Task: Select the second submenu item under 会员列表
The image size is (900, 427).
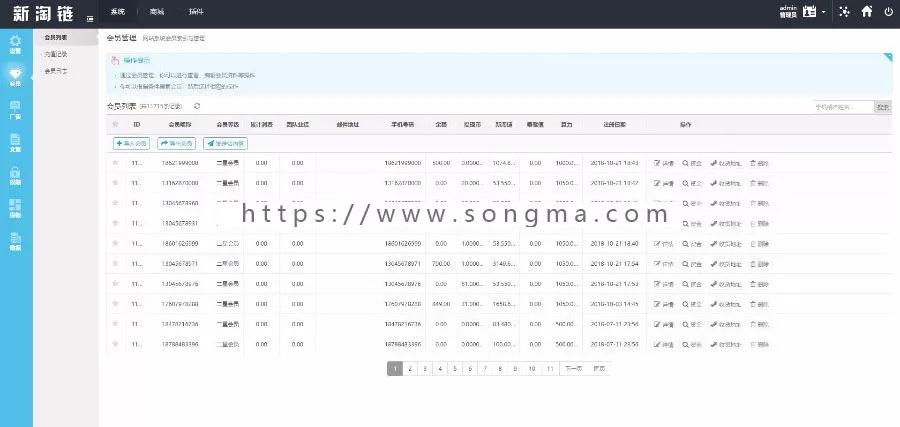Action: pos(56,54)
